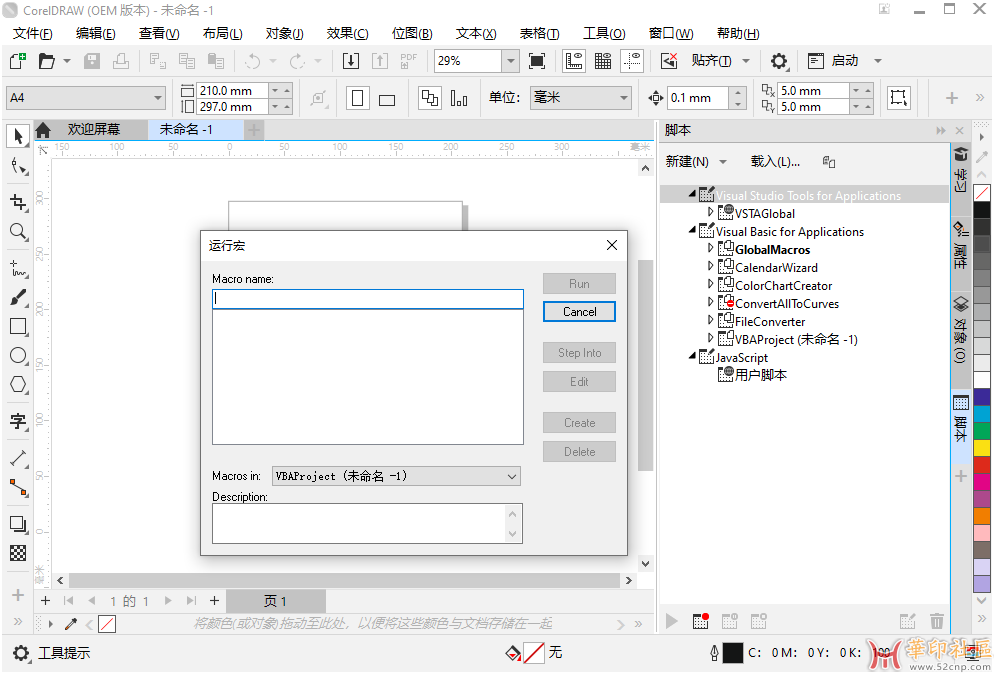Click the 启动 launch button

[845, 61]
